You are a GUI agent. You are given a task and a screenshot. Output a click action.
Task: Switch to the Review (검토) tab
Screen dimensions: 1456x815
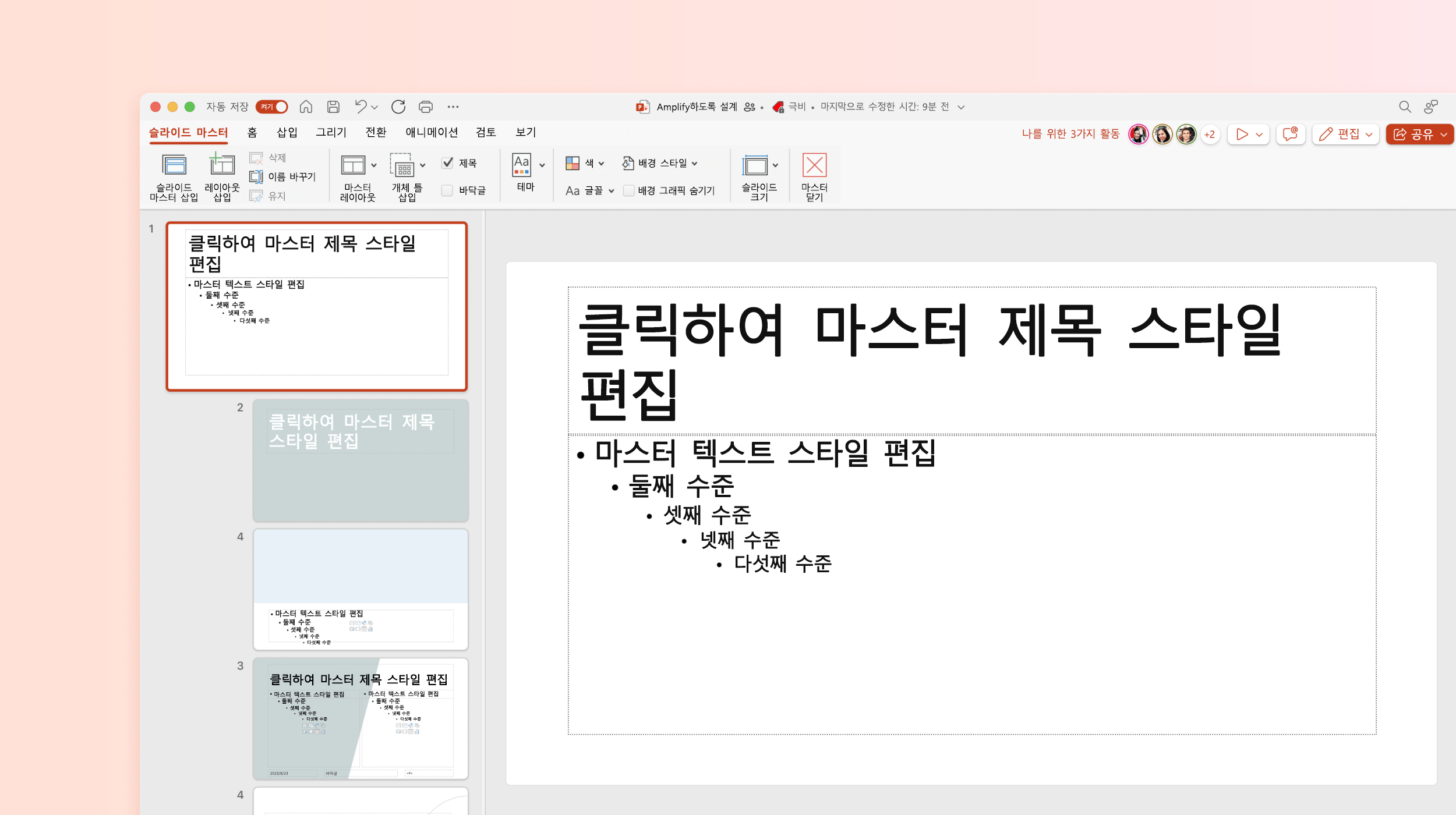pos(486,133)
